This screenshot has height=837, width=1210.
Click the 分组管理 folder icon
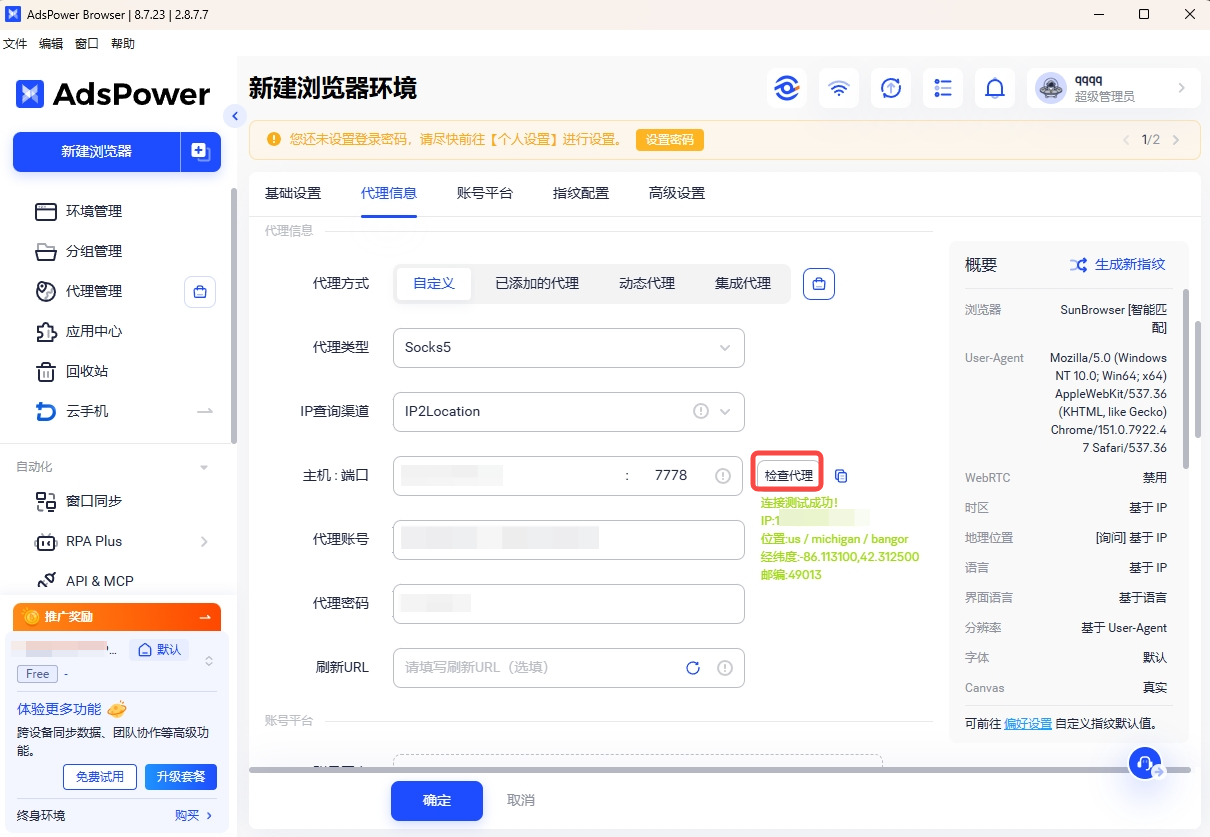pyautogui.click(x=45, y=251)
